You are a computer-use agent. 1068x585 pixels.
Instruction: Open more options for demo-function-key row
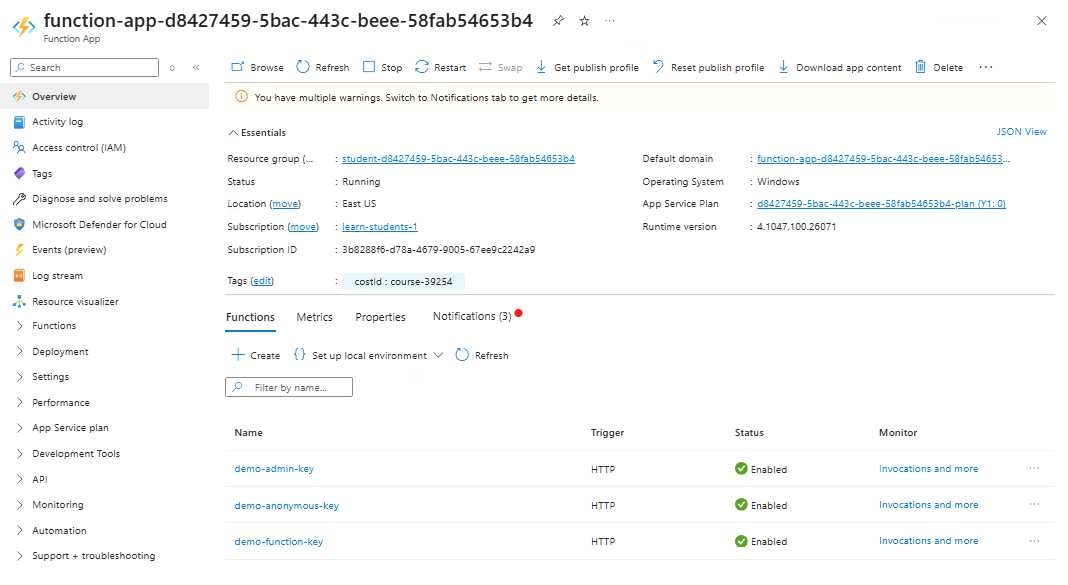[x=1034, y=541]
